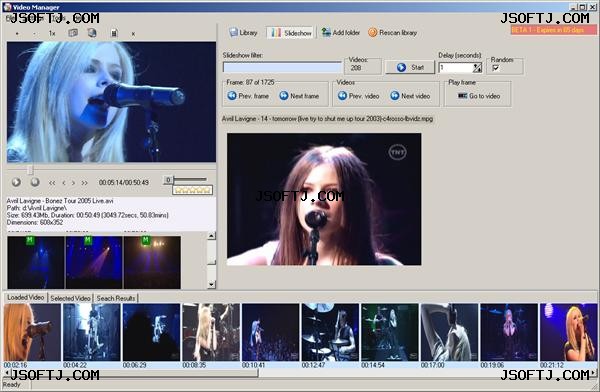The image size is (600, 392).
Task: Select the first blue stage preview thumbnail
Action: pyautogui.click(x=36, y=263)
